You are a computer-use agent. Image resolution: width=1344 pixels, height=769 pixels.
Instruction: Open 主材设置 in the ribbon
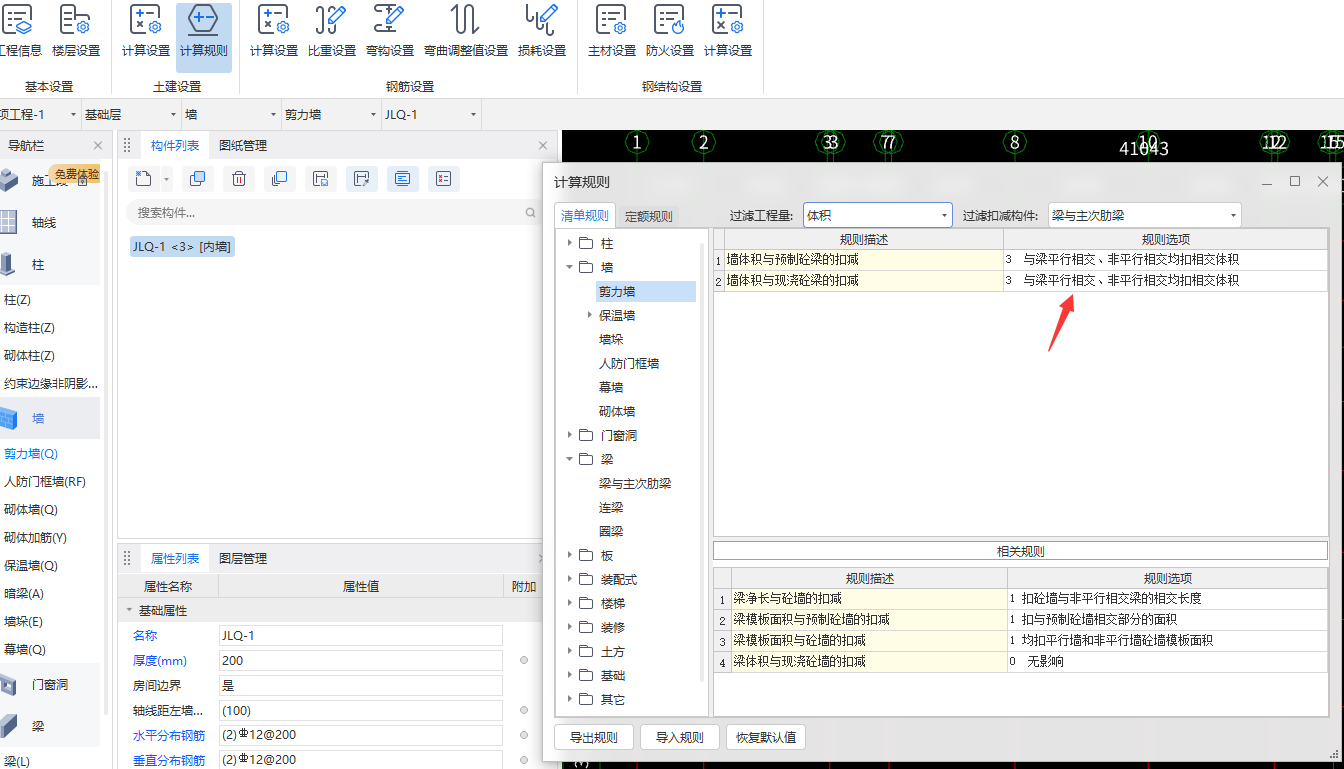click(x=612, y=32)
